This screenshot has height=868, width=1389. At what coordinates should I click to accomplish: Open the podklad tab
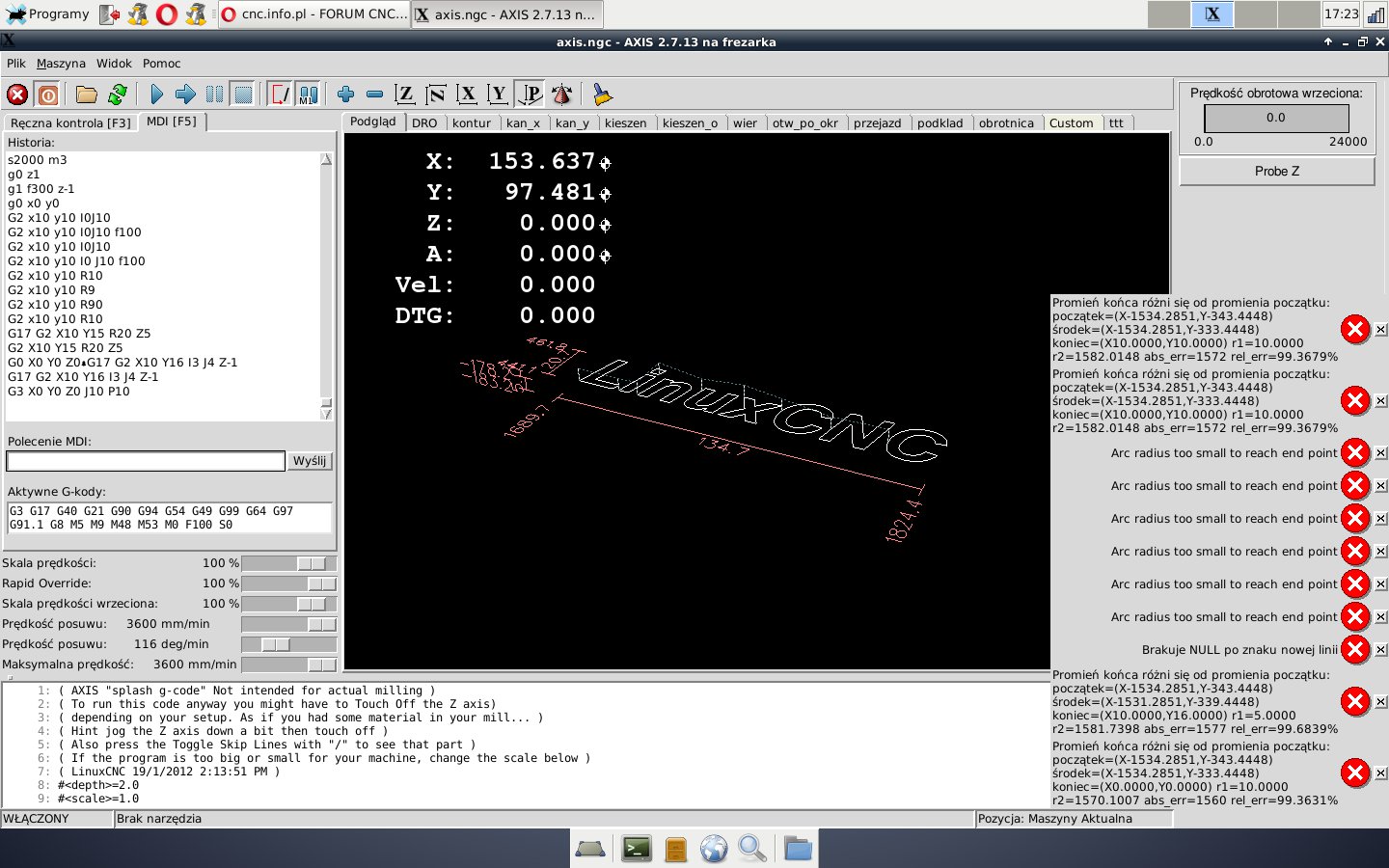tap(940, 123)
